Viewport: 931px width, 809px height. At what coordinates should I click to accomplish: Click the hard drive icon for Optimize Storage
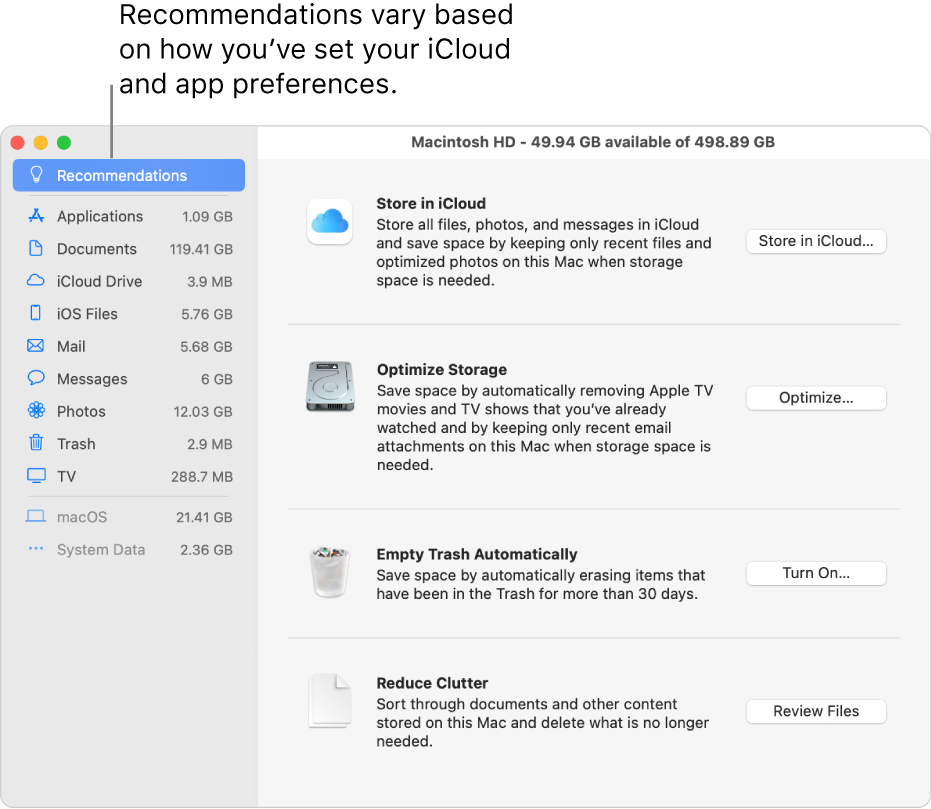click(x=329, y=387)
